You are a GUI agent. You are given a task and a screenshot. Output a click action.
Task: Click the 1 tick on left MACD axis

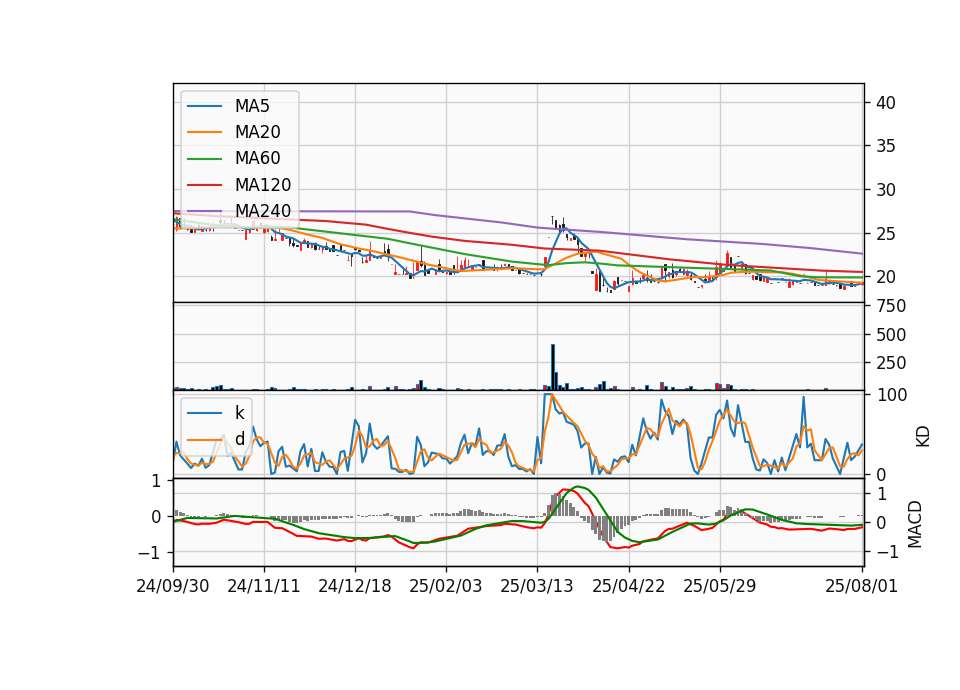(156, 481)
